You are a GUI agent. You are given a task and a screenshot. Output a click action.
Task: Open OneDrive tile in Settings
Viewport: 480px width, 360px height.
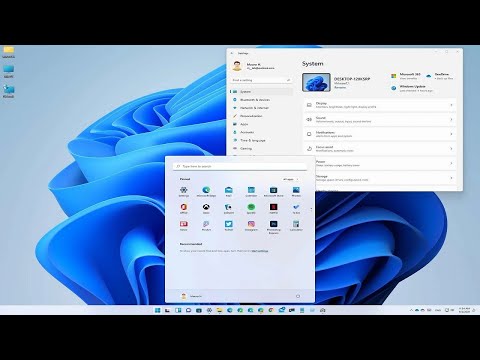pos(440,76)
